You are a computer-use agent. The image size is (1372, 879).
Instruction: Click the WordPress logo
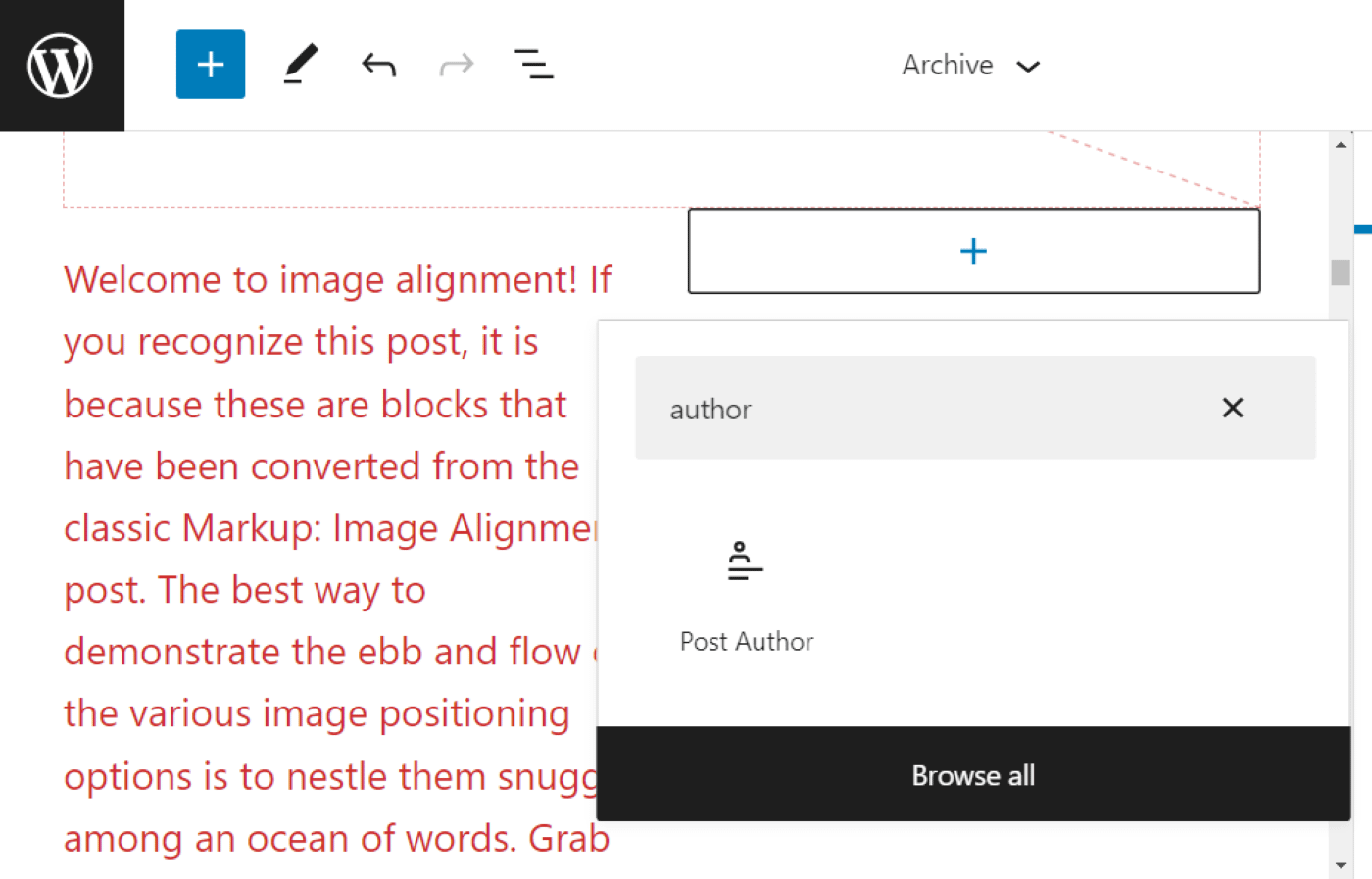(62, 65)
